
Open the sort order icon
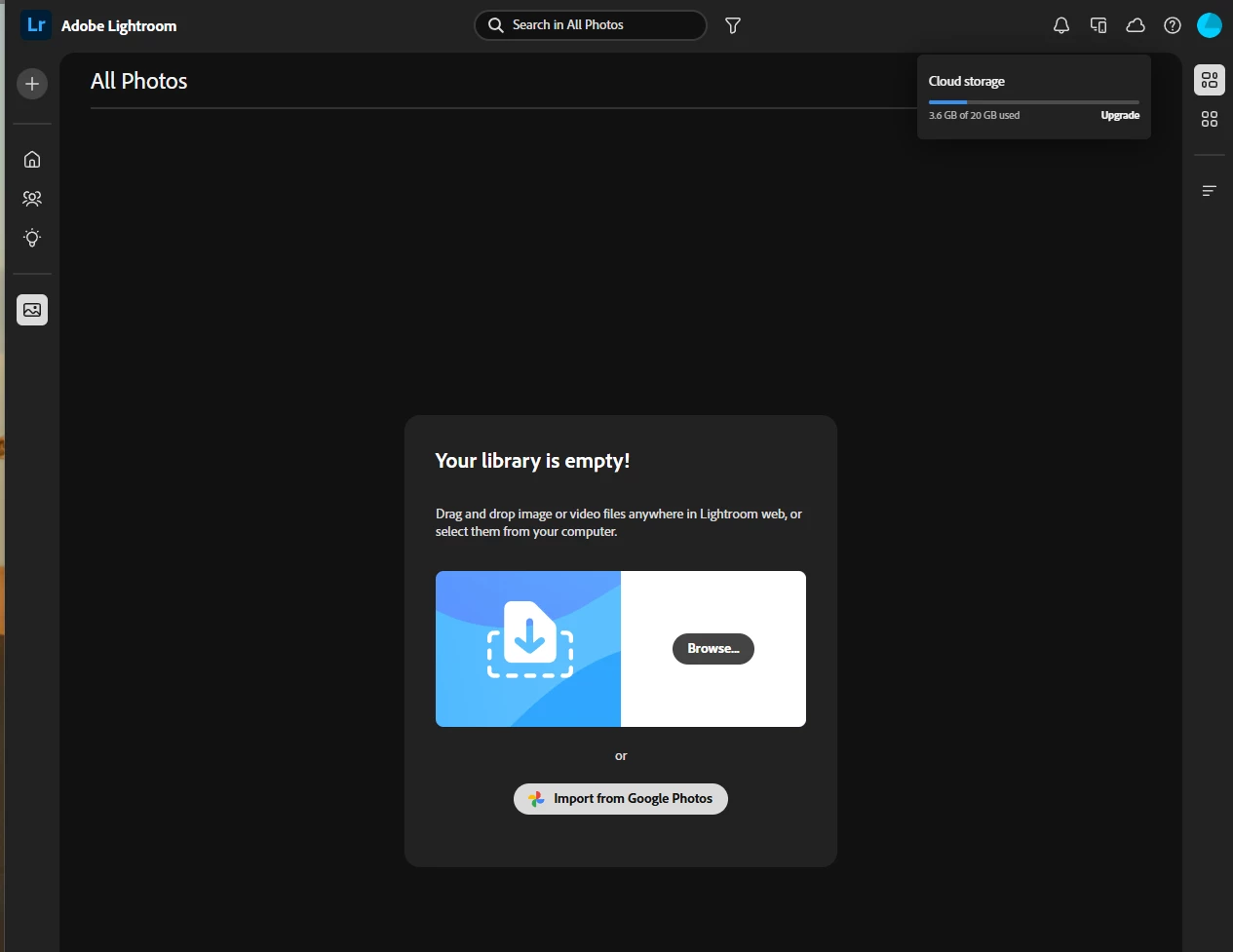(x=1210, y=191)
